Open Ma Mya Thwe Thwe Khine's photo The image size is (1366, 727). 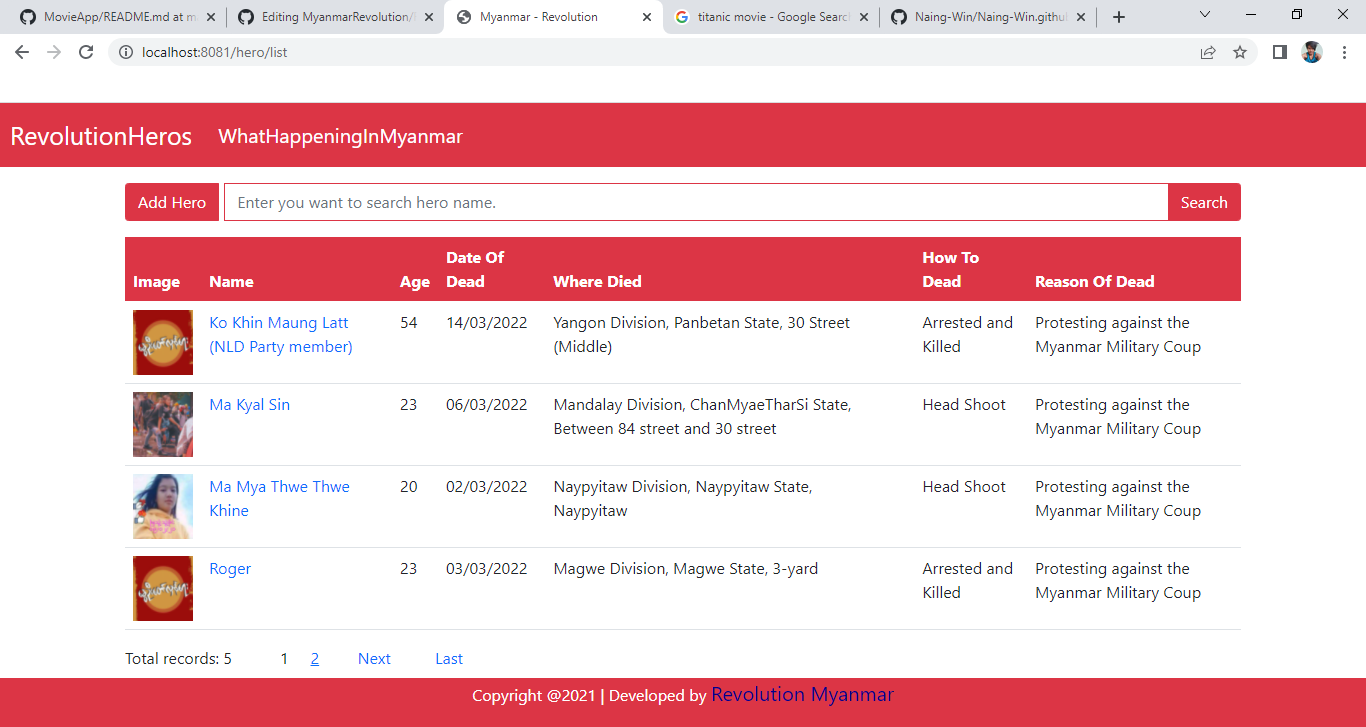[162, 506]
